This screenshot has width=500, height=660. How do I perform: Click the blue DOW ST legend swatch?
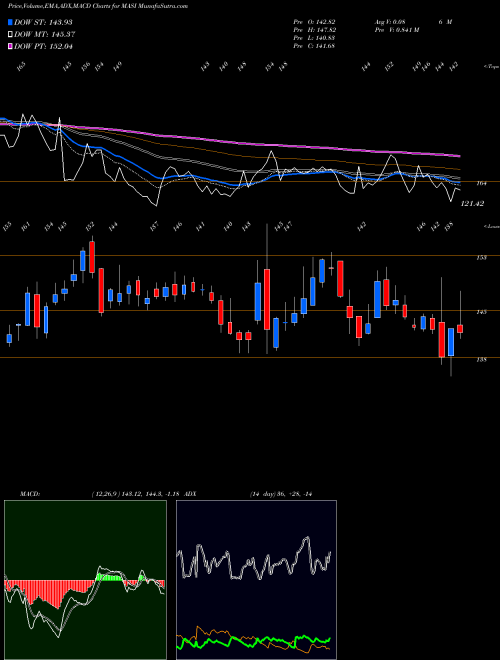[x=10, y=22]
